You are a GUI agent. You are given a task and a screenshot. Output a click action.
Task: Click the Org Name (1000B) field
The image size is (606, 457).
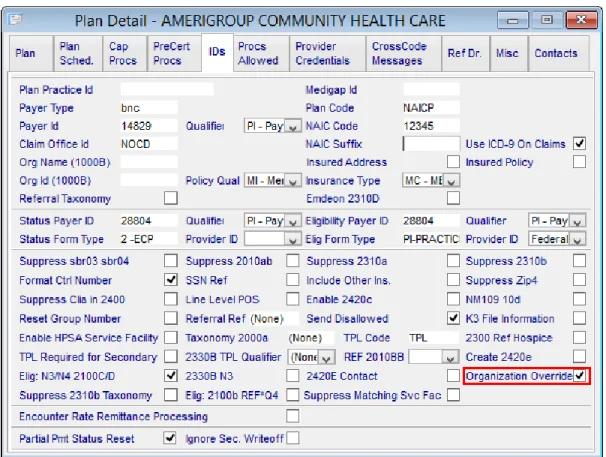pyautogui.click(x=149, y=162)
